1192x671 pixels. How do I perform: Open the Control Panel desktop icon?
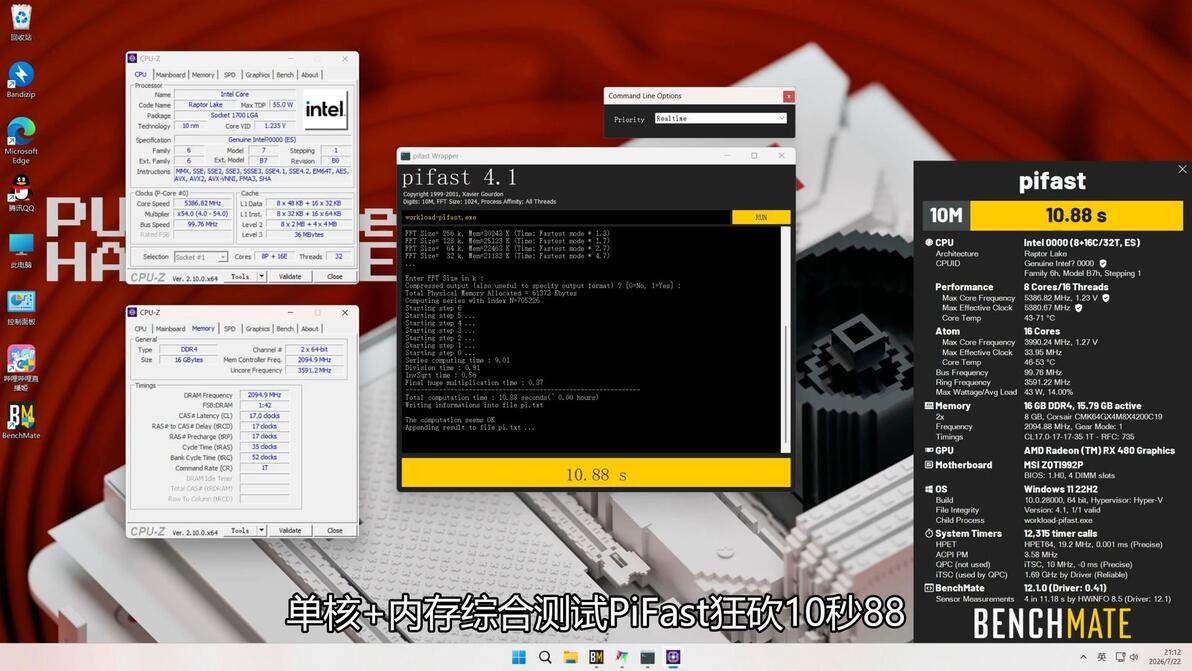[21, 307]
